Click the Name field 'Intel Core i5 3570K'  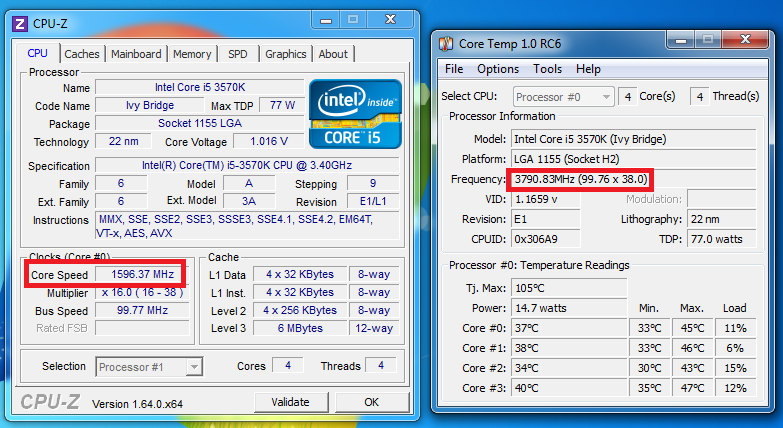[x=200, y=87]
